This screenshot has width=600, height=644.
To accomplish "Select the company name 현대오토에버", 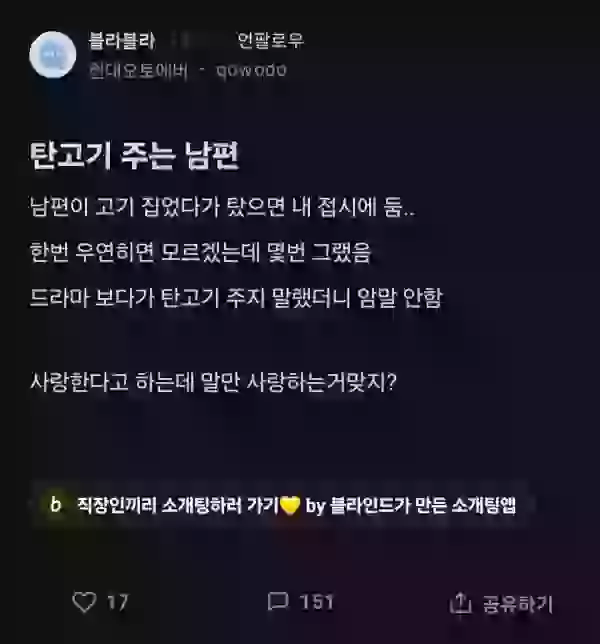I will 138,71.
